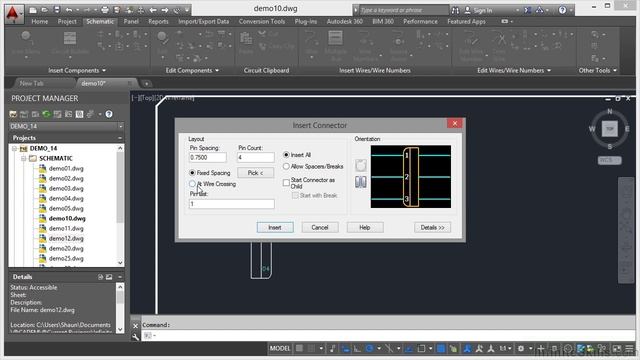The image size is (640, 360).
Task: Click the WCS label below the ViewCube
Action: (x=609, y=160)
